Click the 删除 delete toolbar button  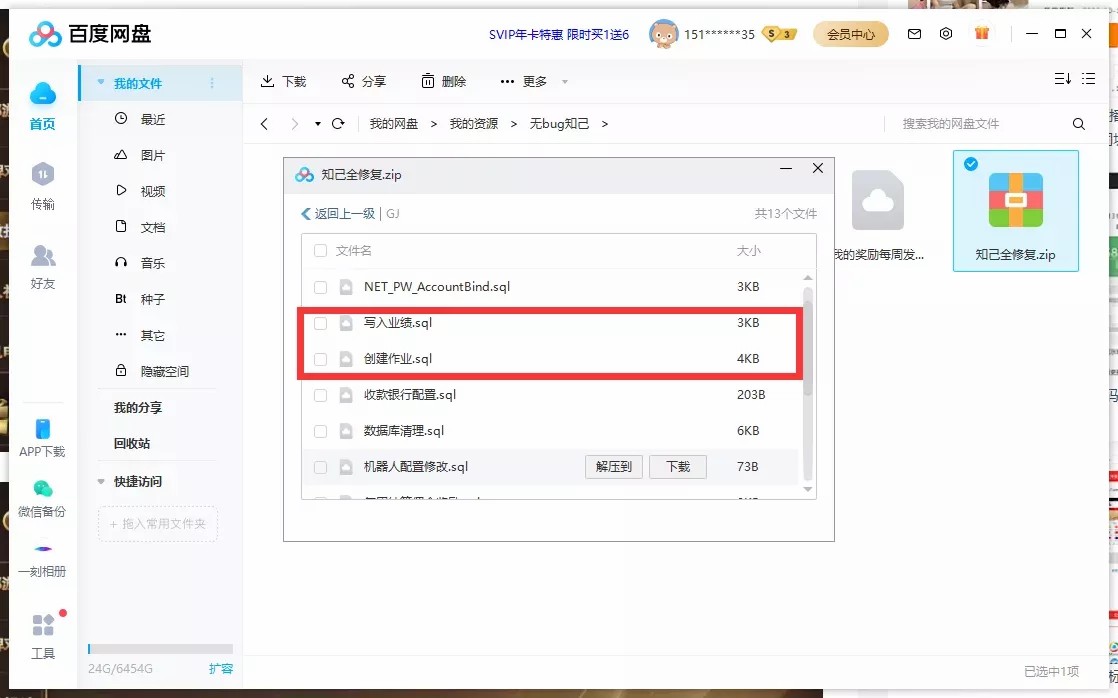coord(443,81)
